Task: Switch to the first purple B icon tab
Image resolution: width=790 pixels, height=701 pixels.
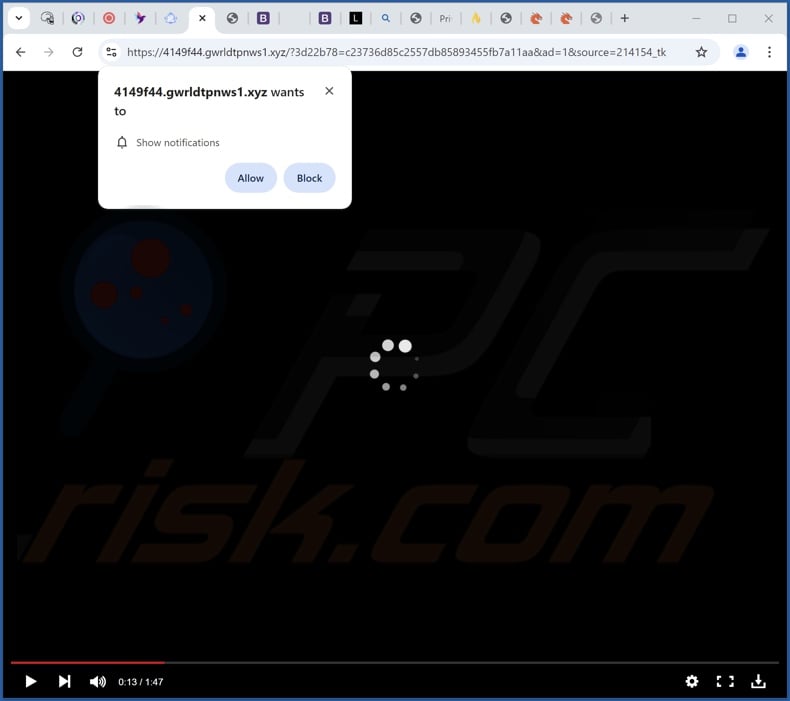Action: [263, 18]
